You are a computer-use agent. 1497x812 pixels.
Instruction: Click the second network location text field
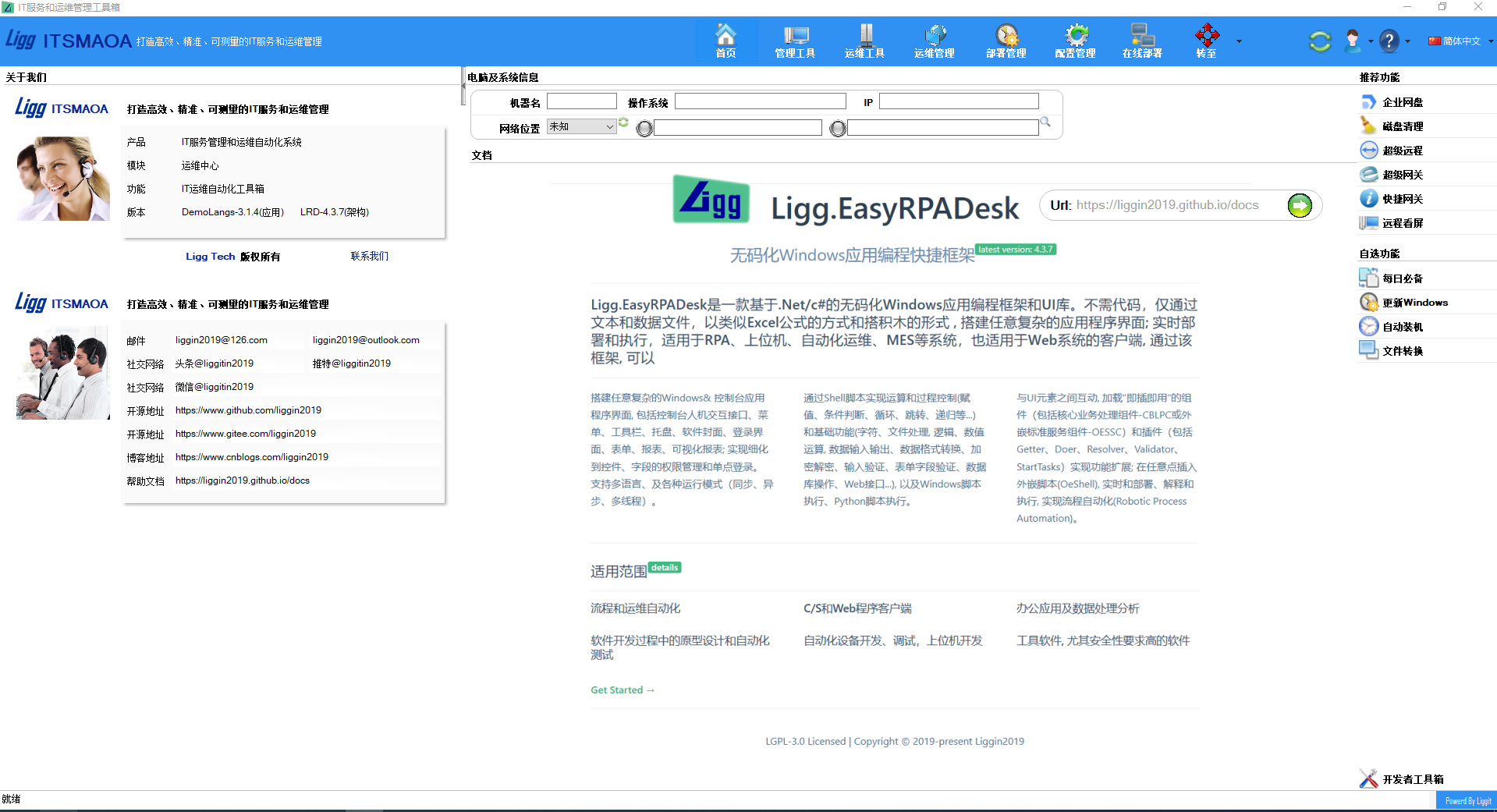[943, 128]
